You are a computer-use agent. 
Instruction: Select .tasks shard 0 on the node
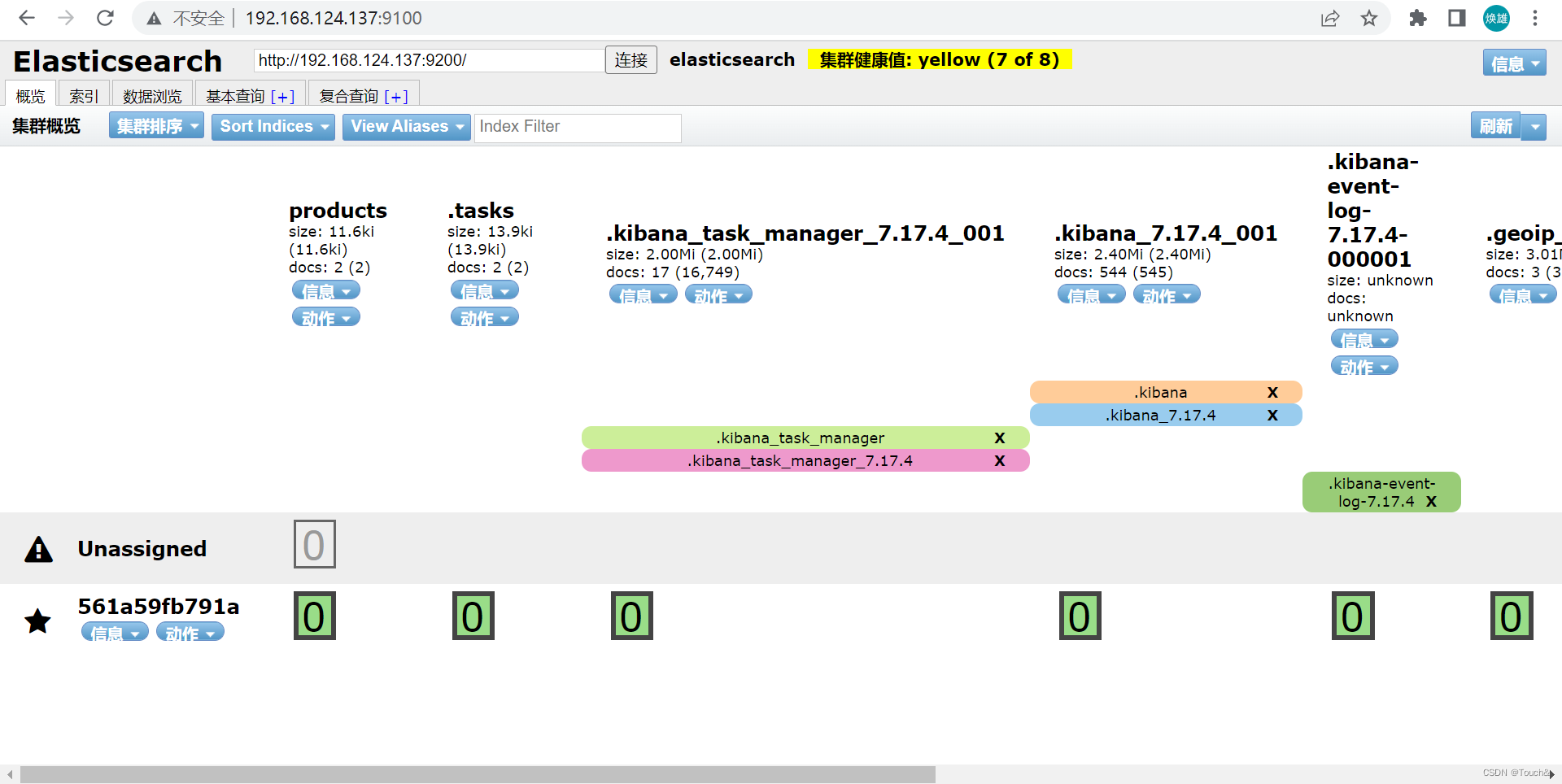[x=473, y=616]
